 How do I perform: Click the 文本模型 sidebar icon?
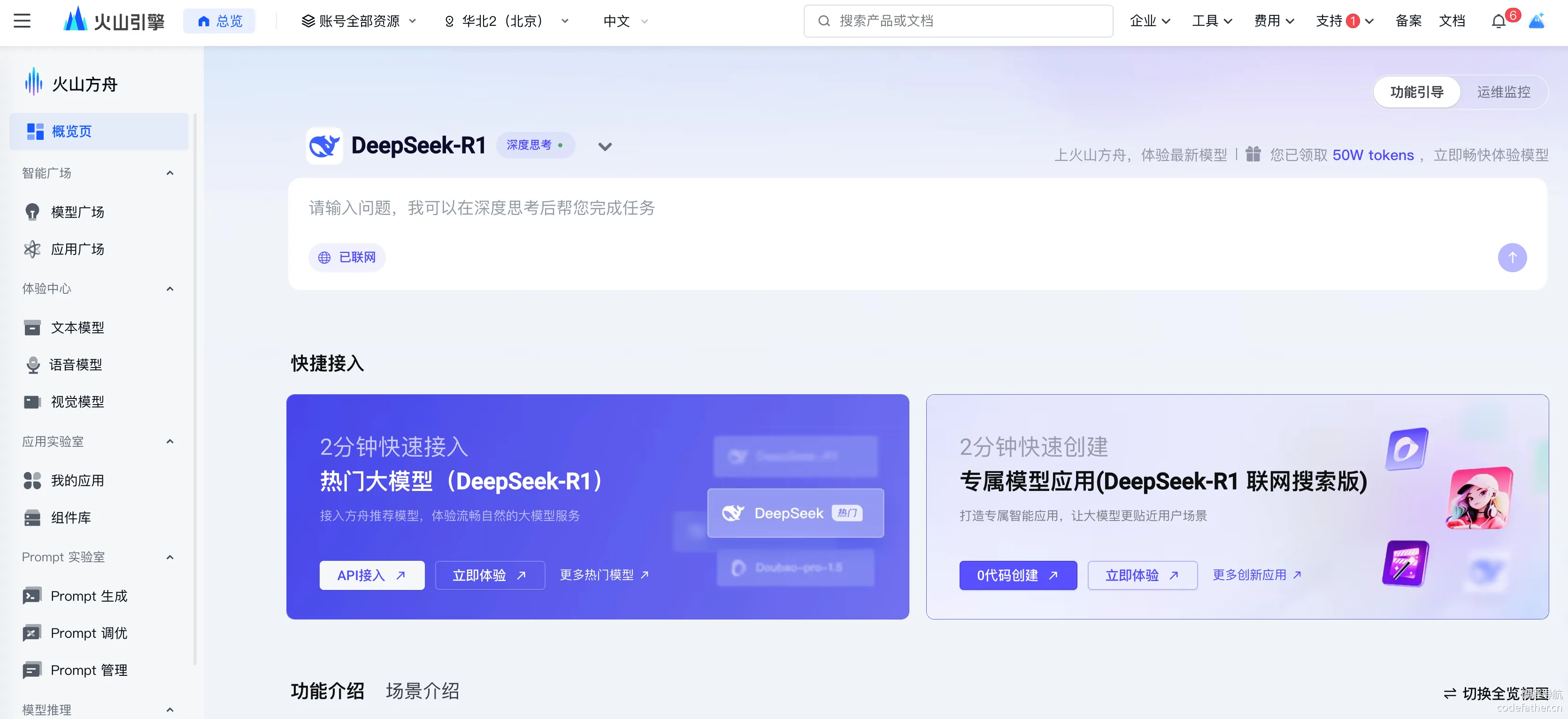32,327
